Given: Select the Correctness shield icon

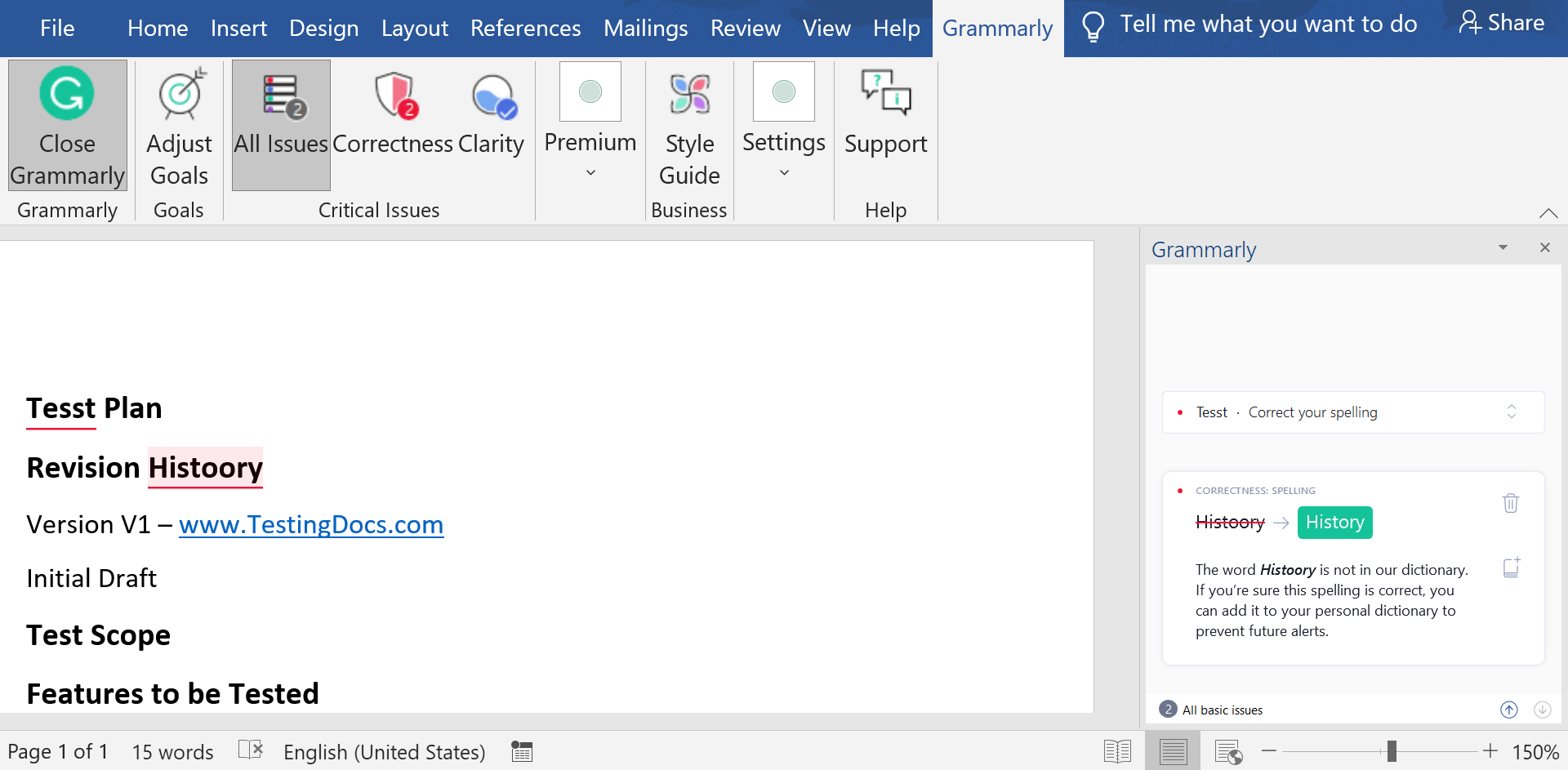Looking at the screenshot, I should click(394, 96).
